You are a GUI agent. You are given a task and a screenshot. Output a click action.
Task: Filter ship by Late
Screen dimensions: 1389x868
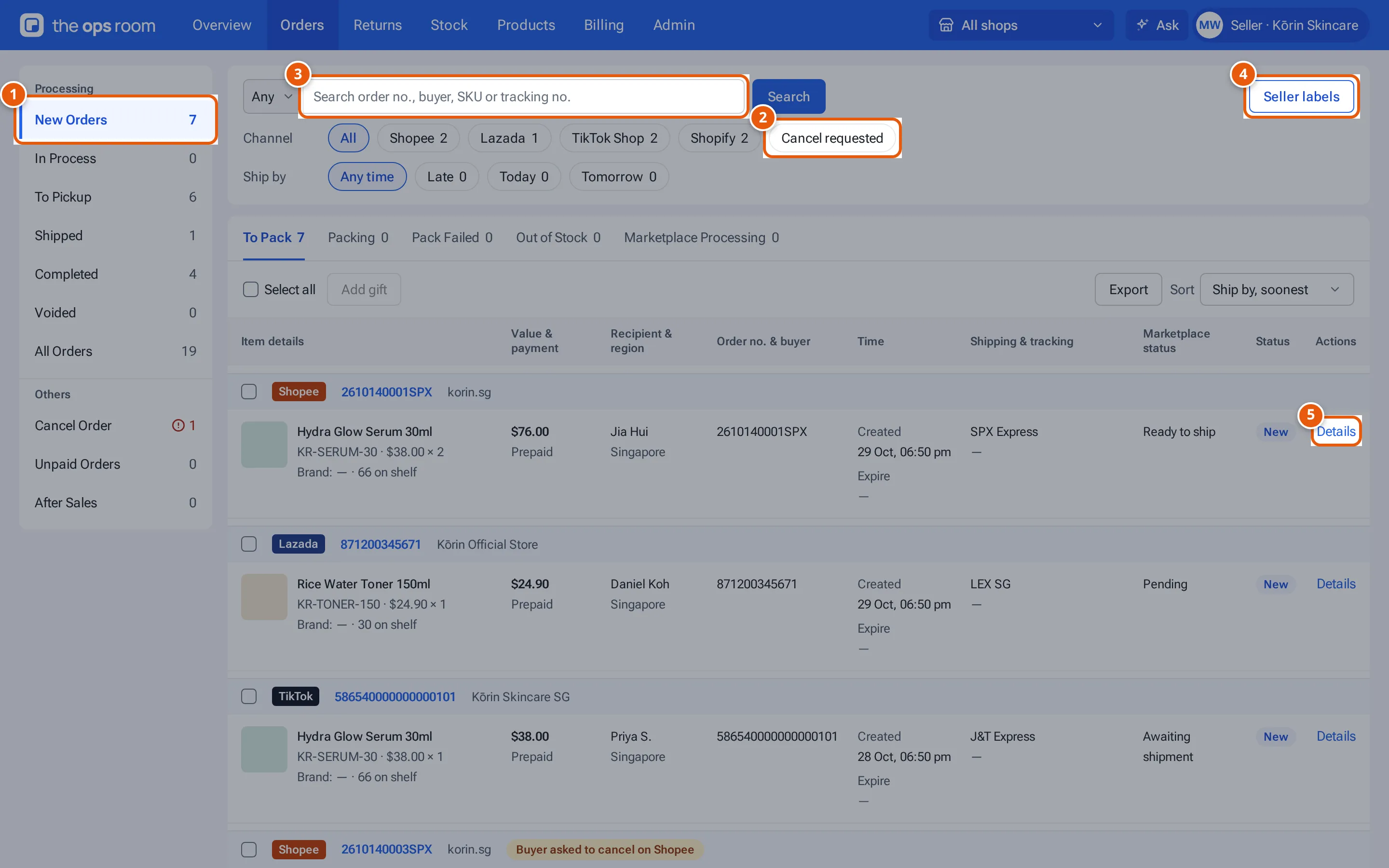tap(447, 176)
